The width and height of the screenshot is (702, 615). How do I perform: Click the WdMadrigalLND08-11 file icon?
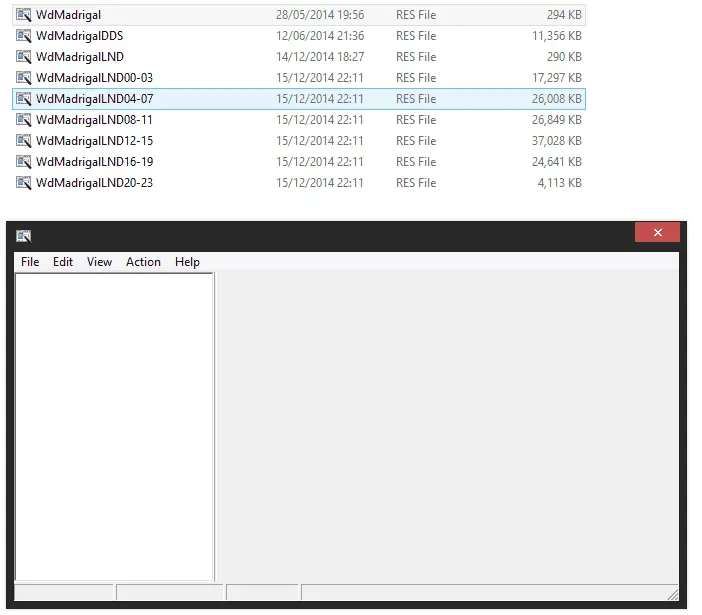click(x=24, y=120)
